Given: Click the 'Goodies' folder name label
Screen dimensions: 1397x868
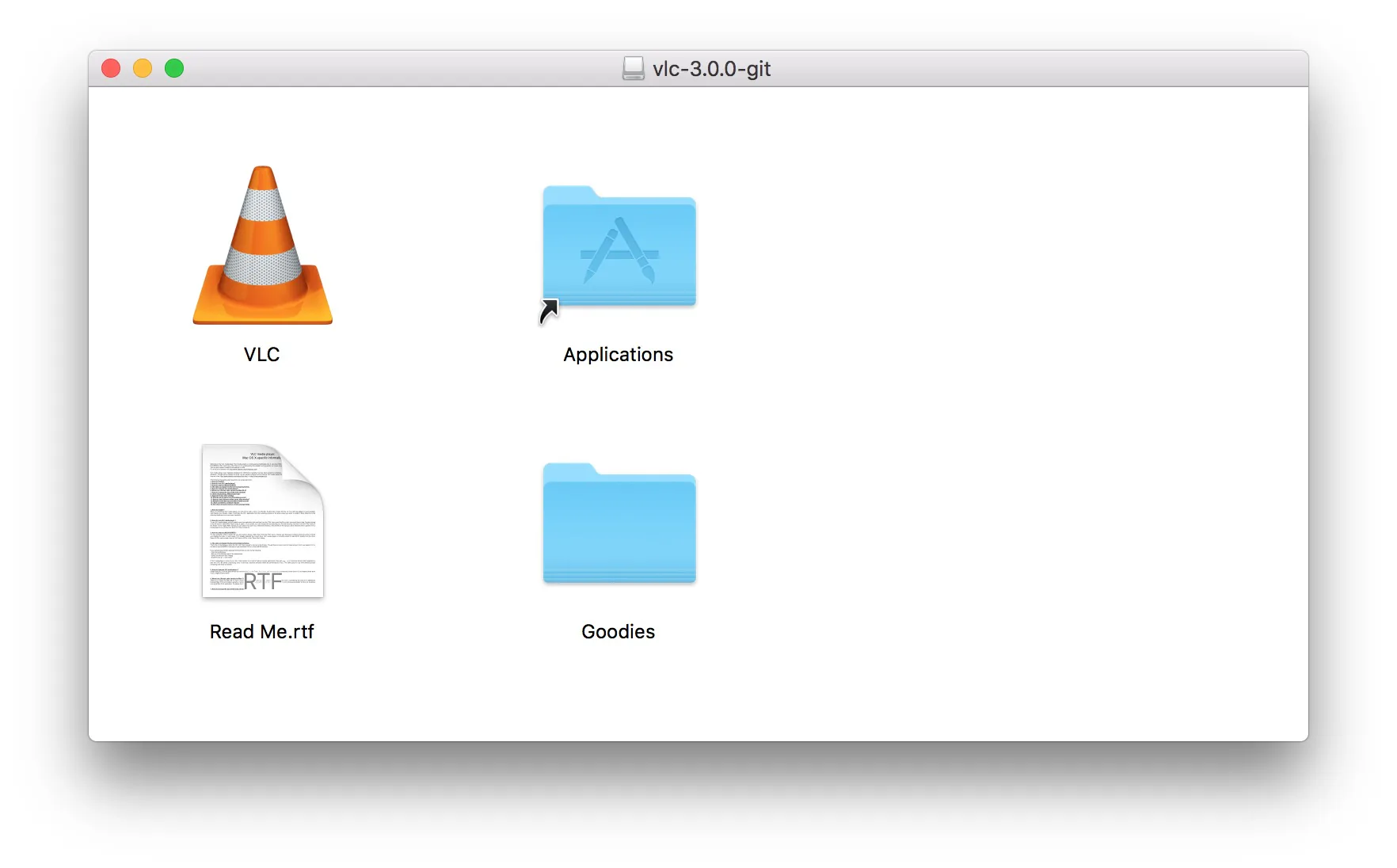Looking at the screenshot, I should coord(618,632).
